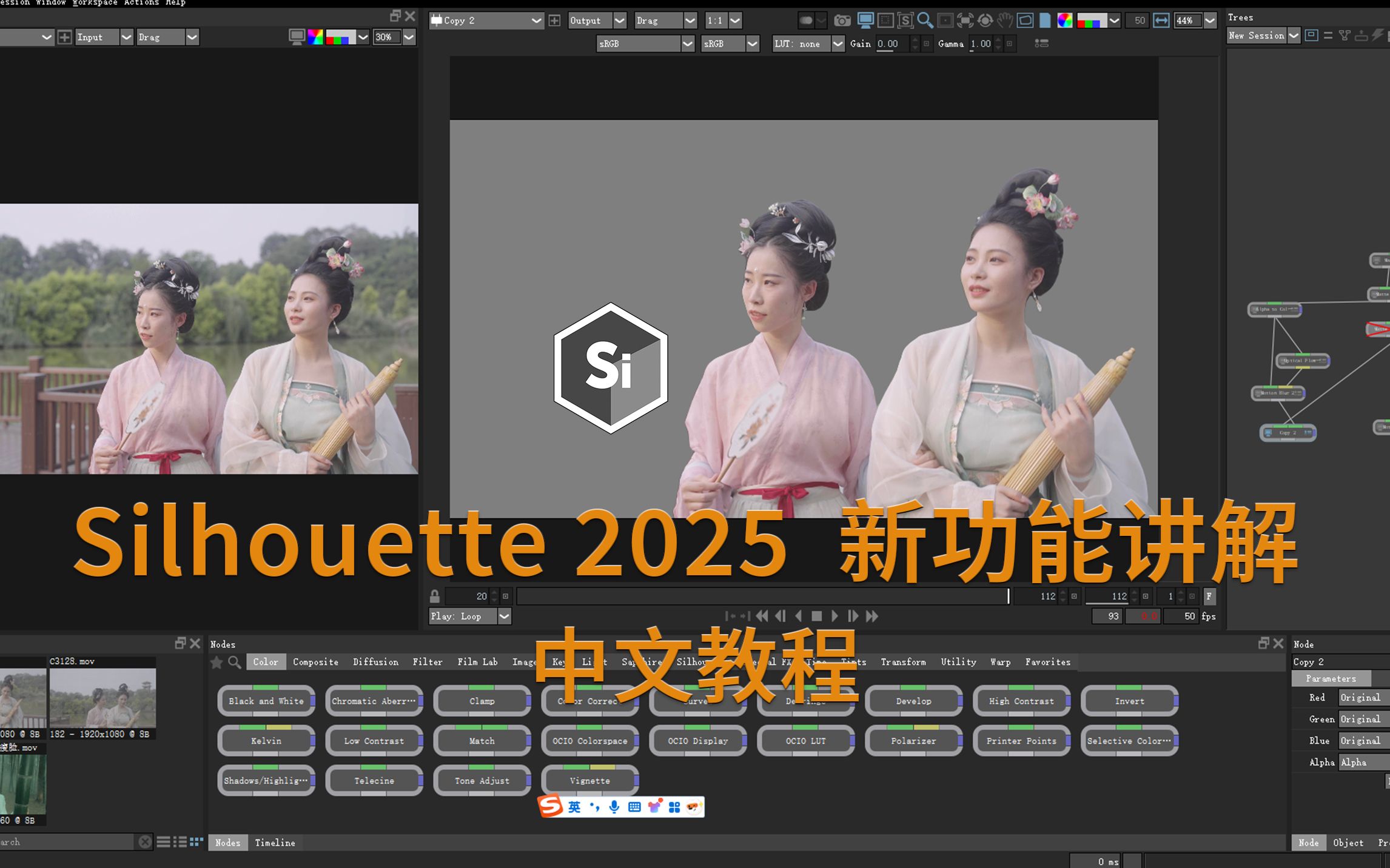Toggle the viewer overlay options list icon

pos(1041,44)
